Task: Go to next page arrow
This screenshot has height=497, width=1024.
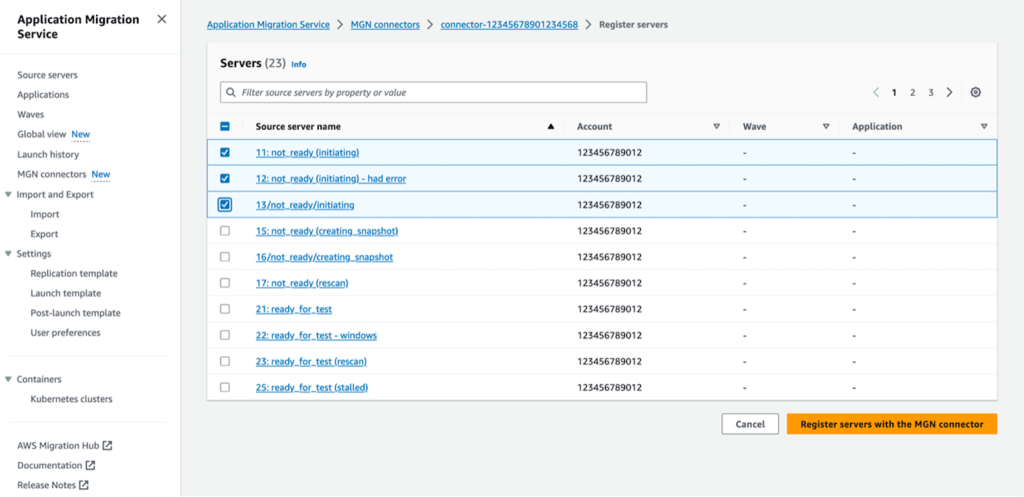Action: tap(950, 93)
